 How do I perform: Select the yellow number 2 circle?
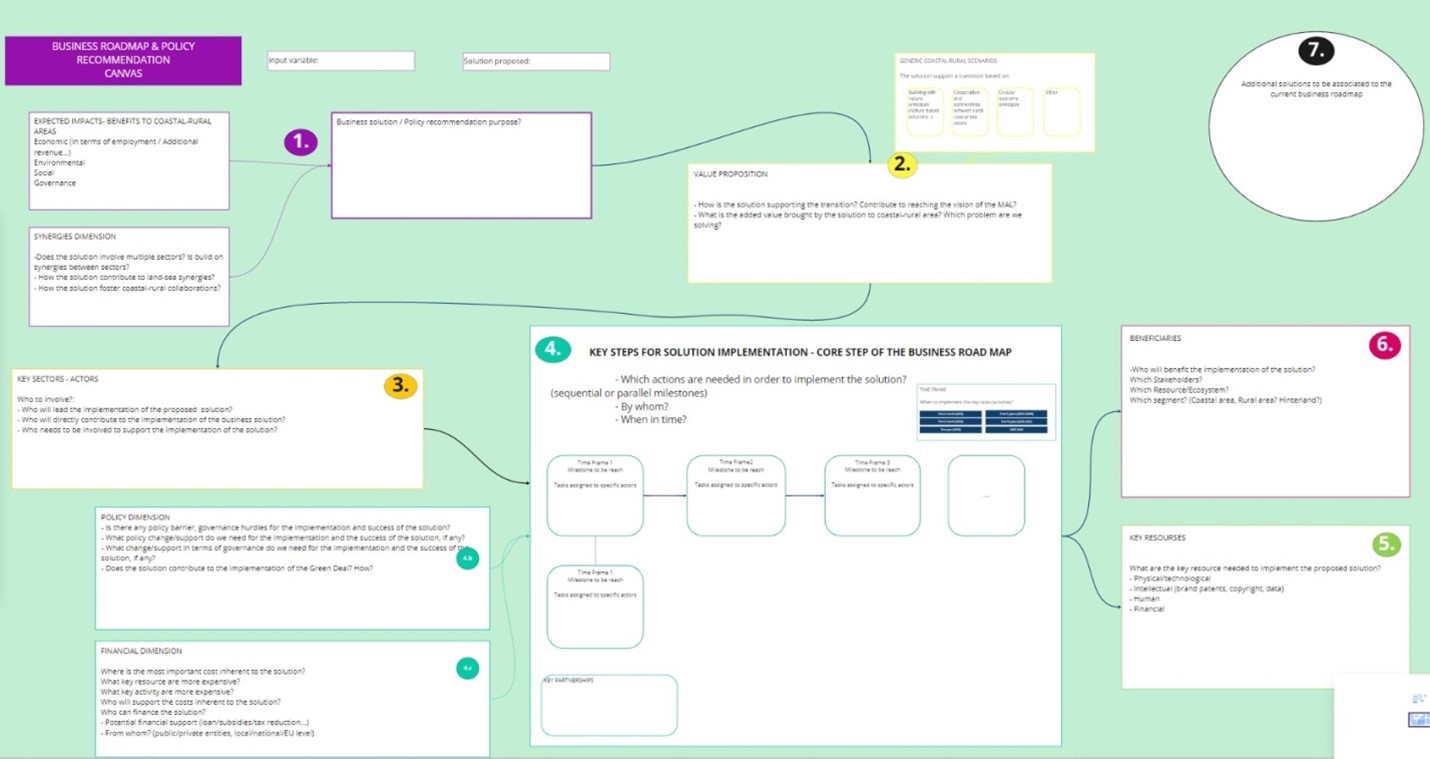coord(902,165)
